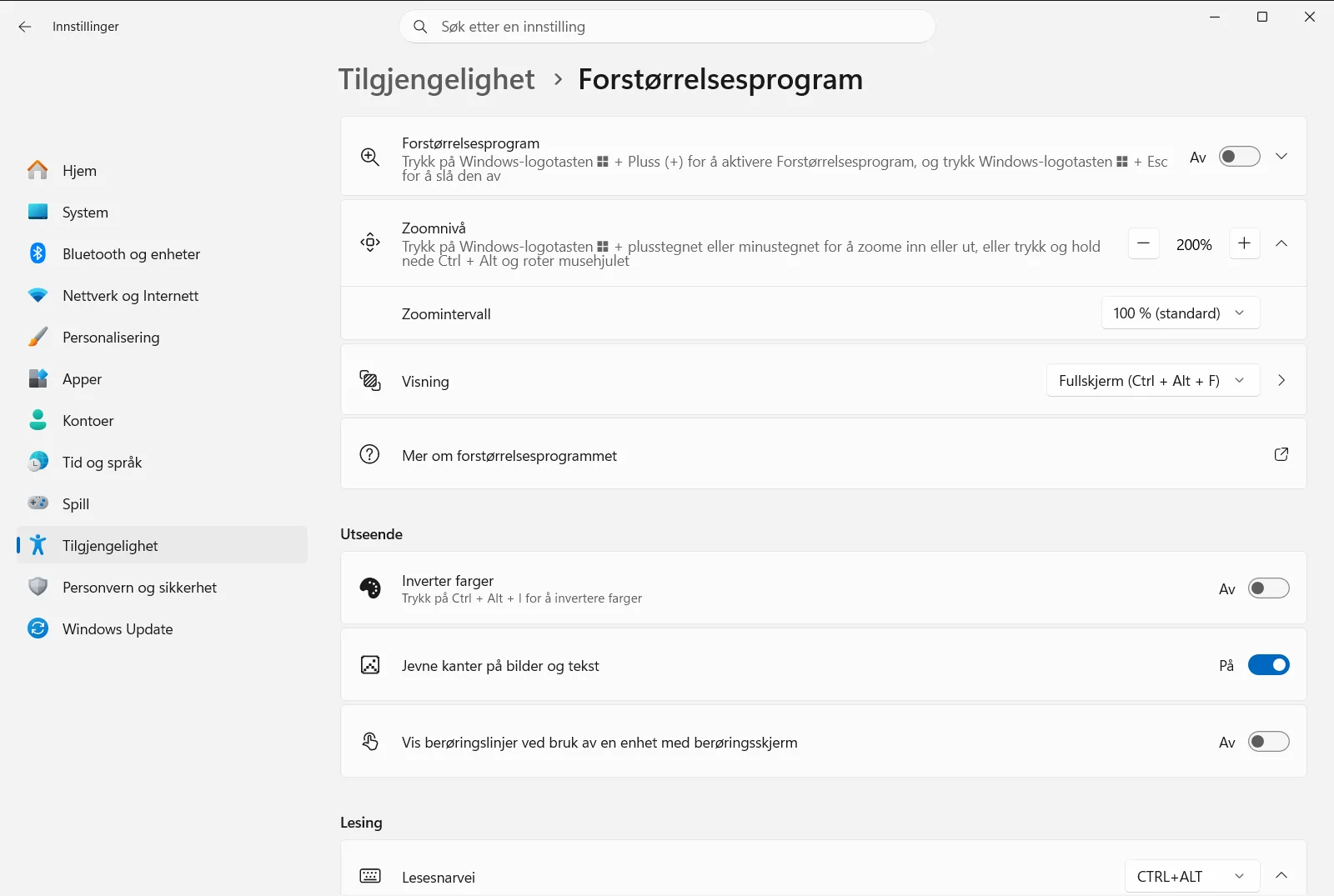Select Tilgjengelighet in the sidebar

(x=162, y=545)
